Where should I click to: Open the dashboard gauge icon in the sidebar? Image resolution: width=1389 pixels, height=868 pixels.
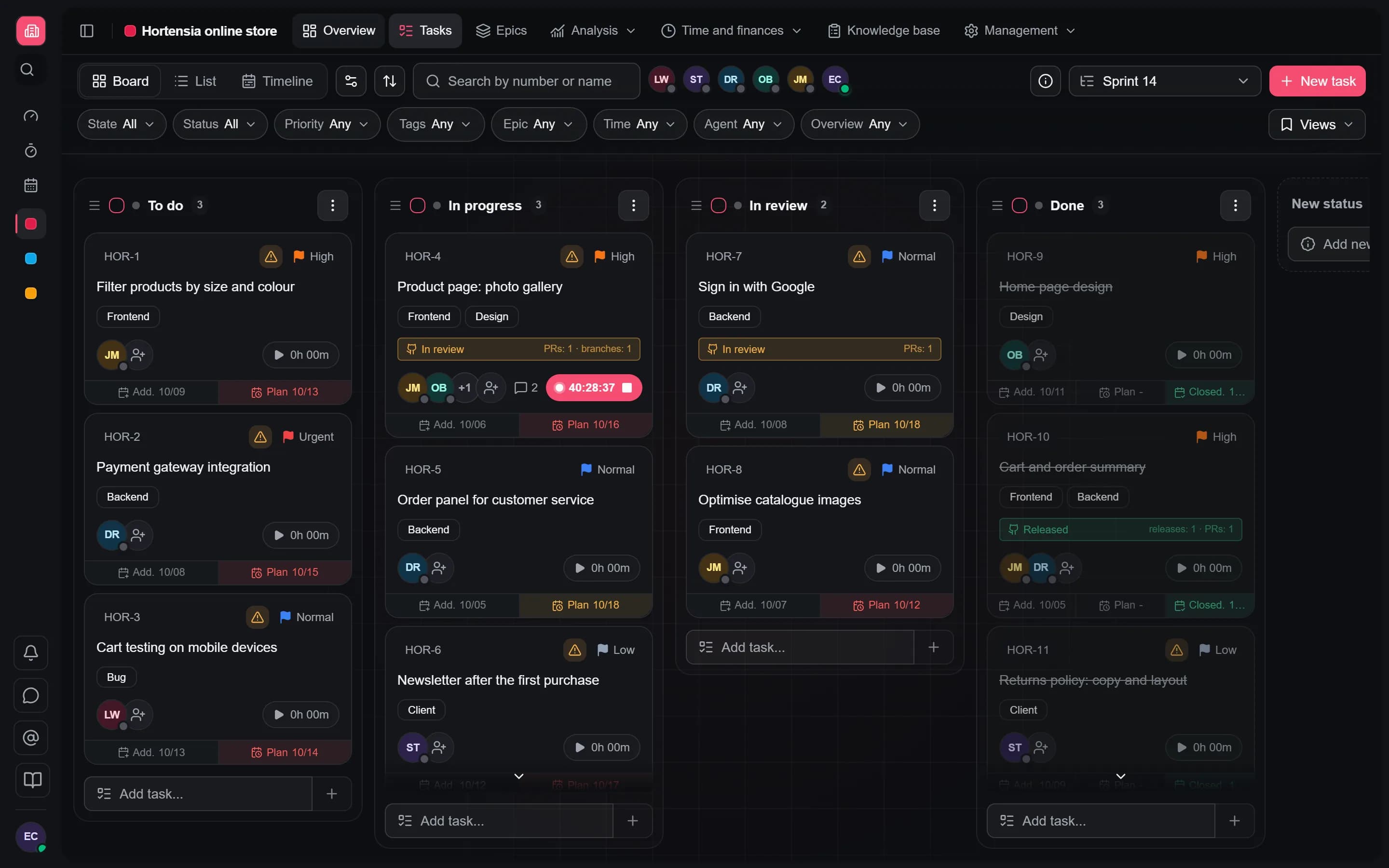pos(30,116)
